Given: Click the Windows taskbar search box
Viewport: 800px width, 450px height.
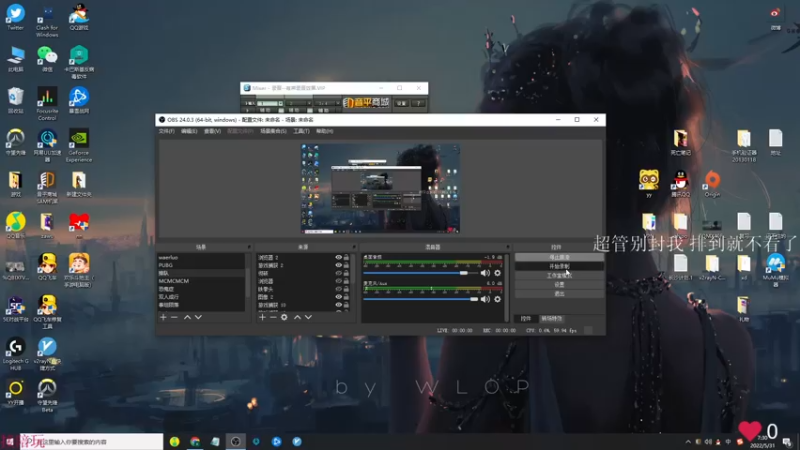Looking at the screenshot, I should pos(91,442).
